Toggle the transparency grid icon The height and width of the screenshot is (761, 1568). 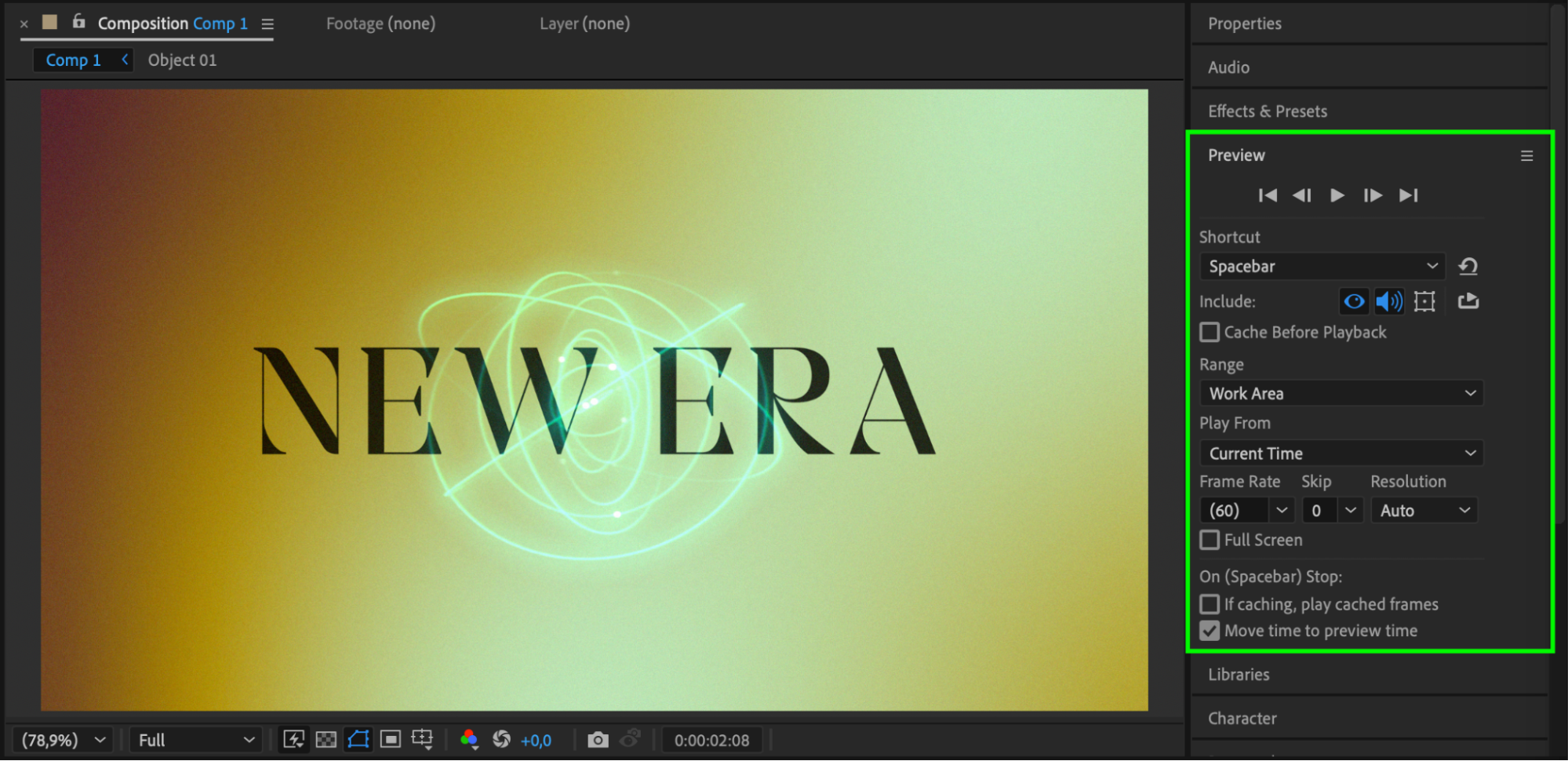(x=326, y=740)
